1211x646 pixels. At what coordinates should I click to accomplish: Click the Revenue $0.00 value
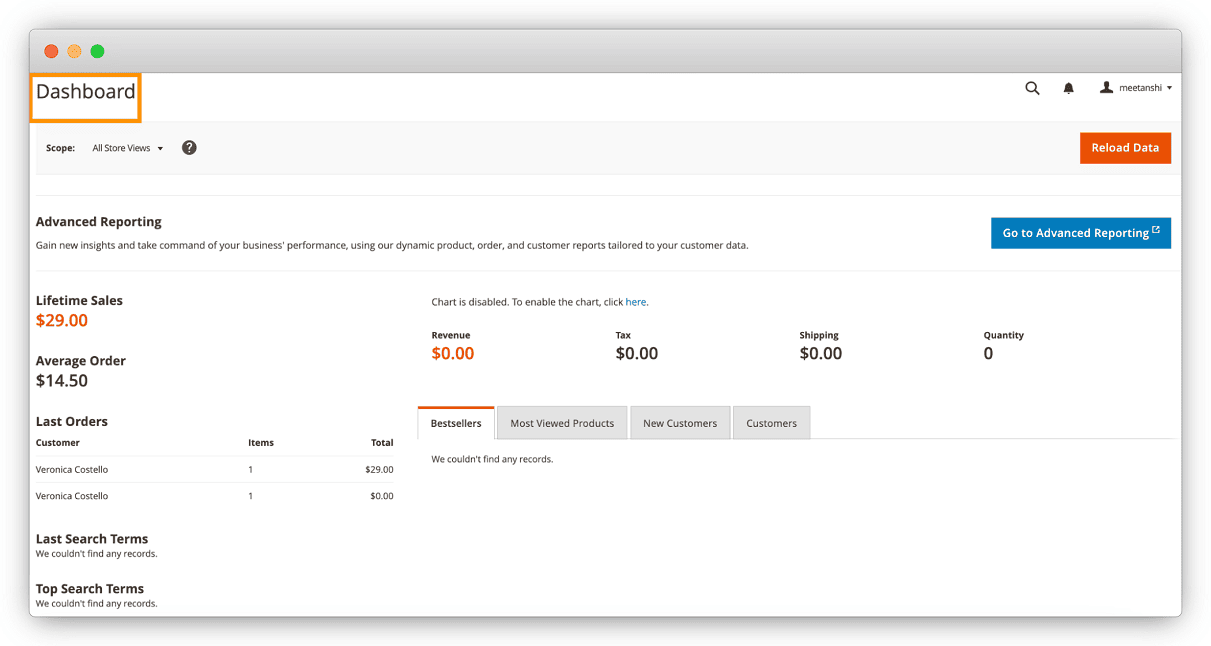click(453, 353)
